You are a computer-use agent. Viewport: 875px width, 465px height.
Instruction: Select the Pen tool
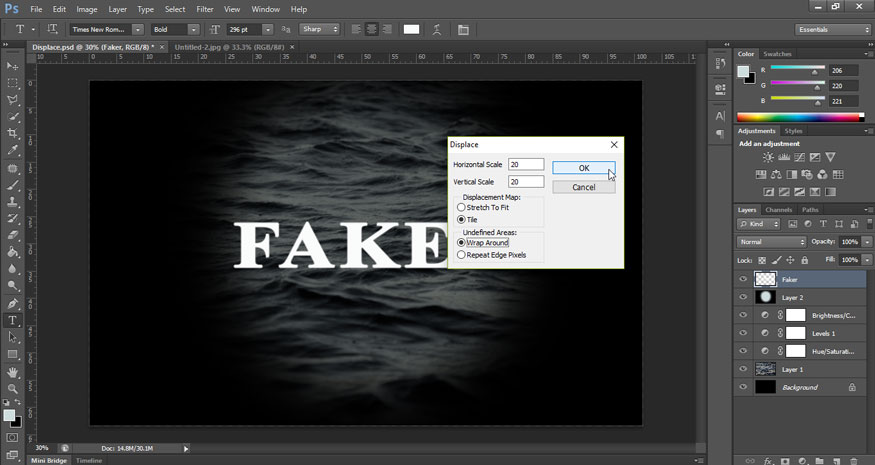click(x=12, y=304)
